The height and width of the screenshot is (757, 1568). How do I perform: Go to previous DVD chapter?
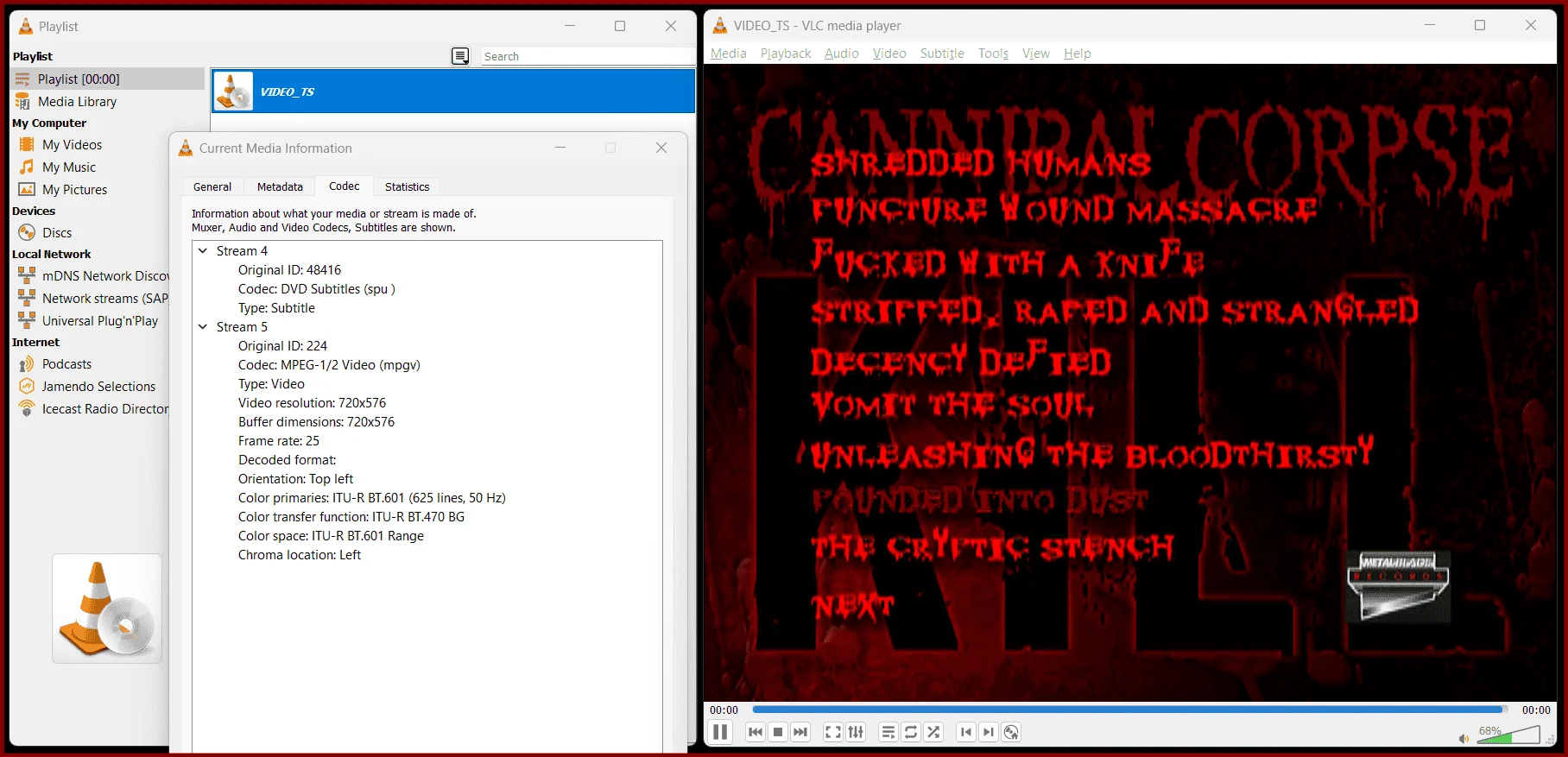(966, 732)
